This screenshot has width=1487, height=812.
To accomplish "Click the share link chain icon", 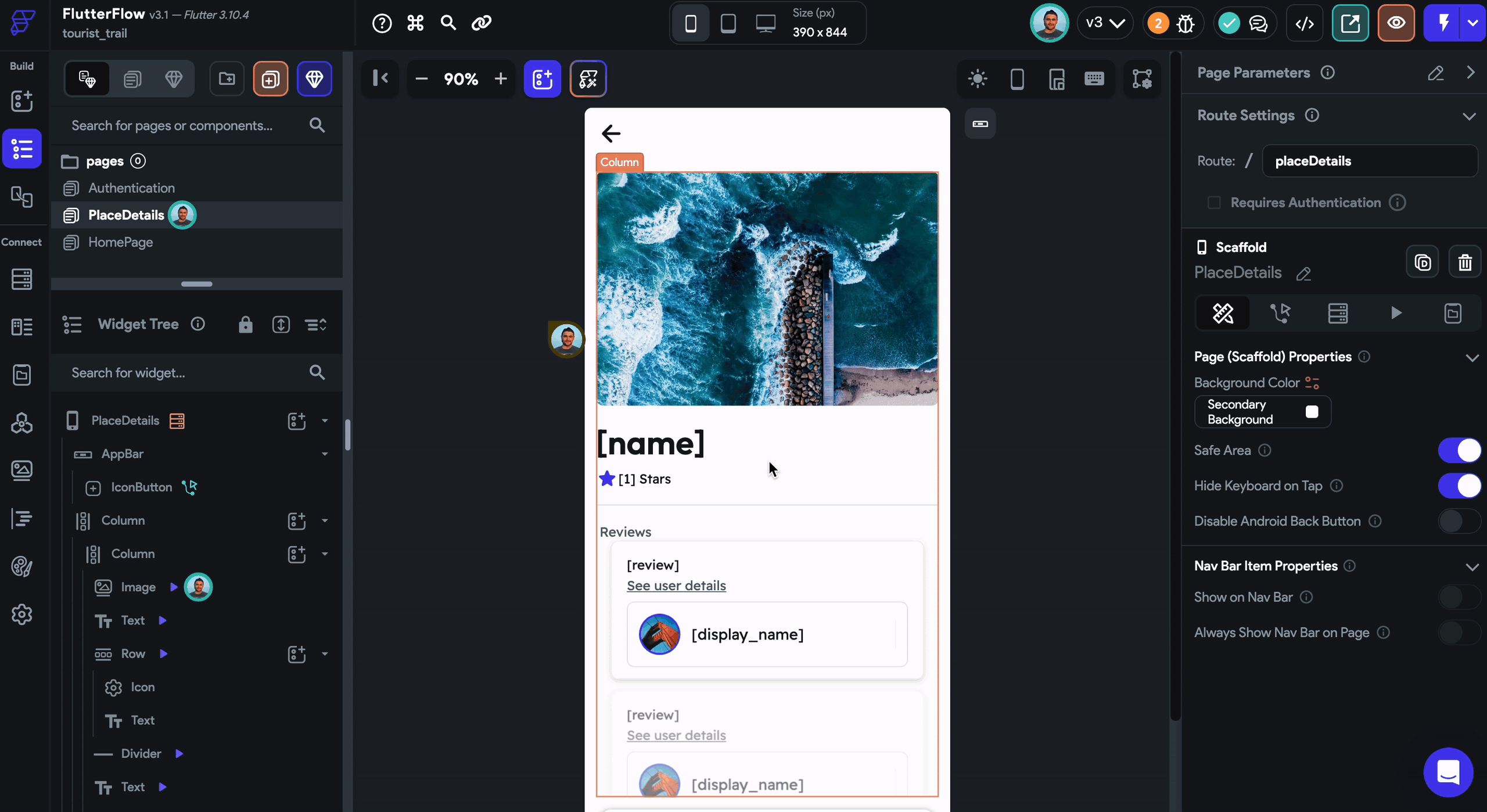I will coord(482,23).
